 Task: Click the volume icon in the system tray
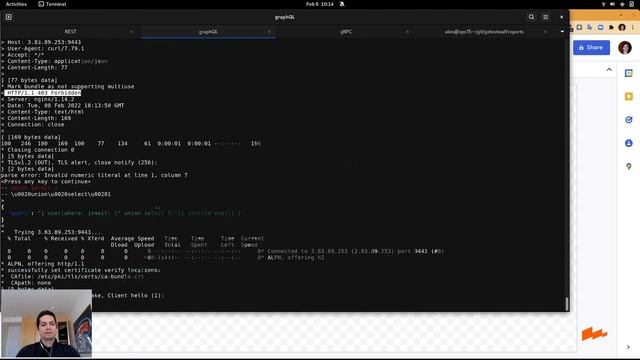(x=612, y=4)
